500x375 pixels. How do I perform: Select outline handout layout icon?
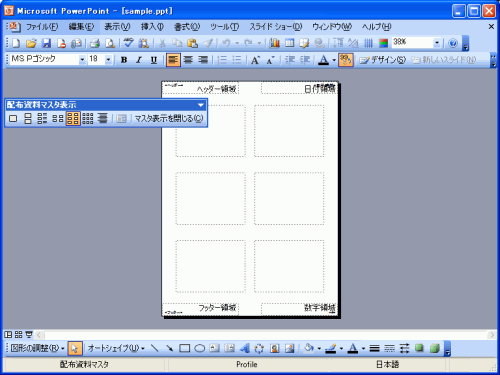tap(103, 118)
